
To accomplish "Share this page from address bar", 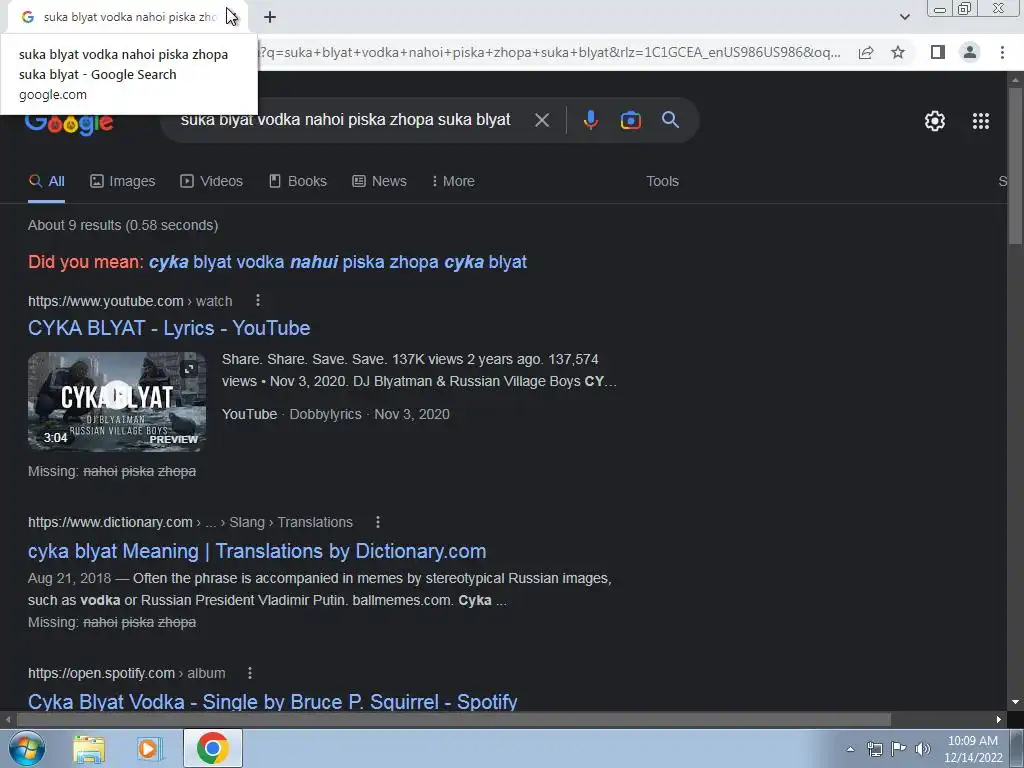I will coord(866,52).
